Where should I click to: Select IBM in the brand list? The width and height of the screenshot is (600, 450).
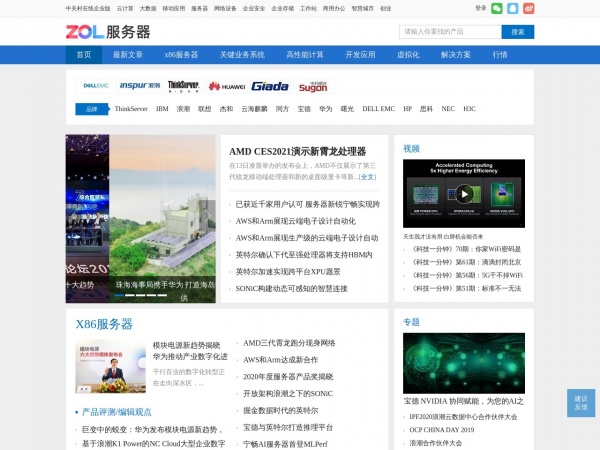(x=162, y=109)
